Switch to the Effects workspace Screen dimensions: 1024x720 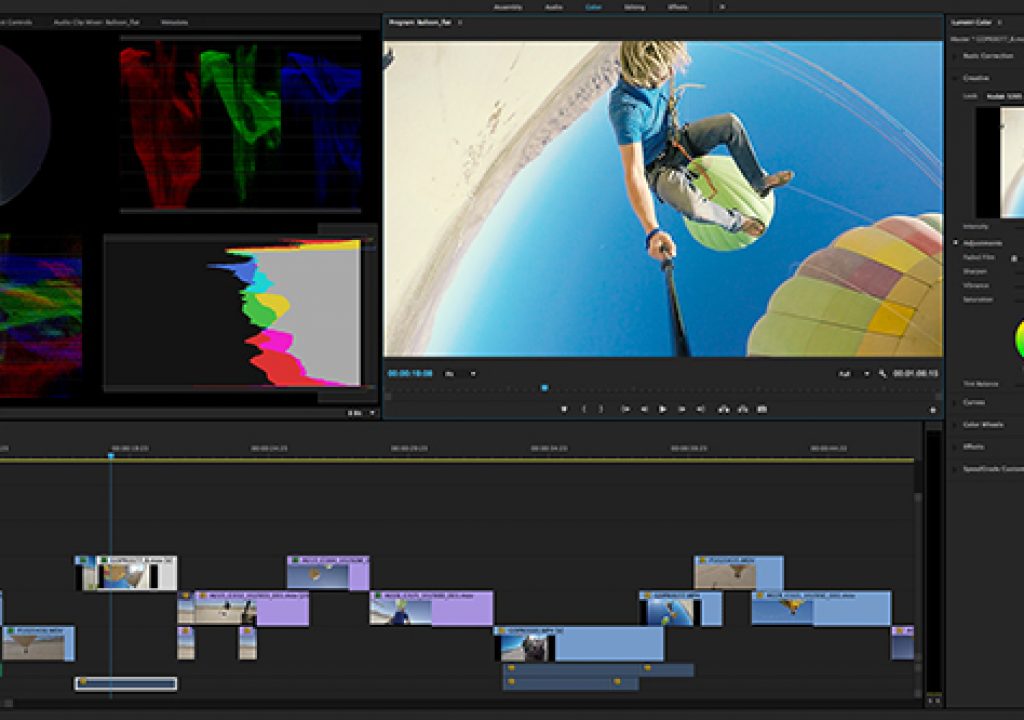tap(677, 7)
